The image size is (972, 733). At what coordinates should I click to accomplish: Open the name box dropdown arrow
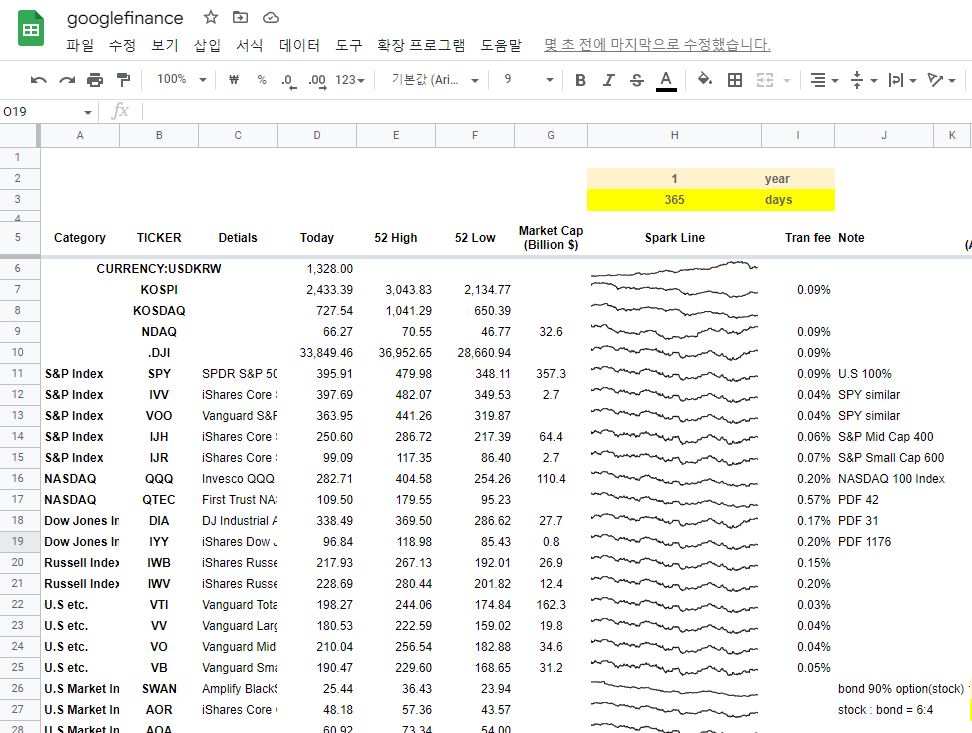tap(87, 112)
